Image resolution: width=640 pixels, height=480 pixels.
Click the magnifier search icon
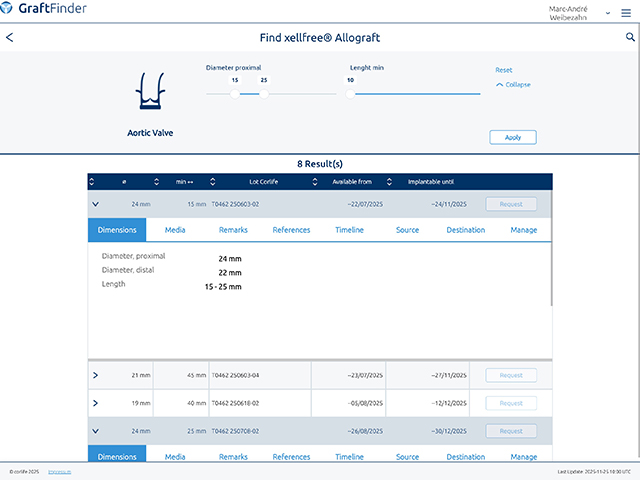tap(629, 37)
